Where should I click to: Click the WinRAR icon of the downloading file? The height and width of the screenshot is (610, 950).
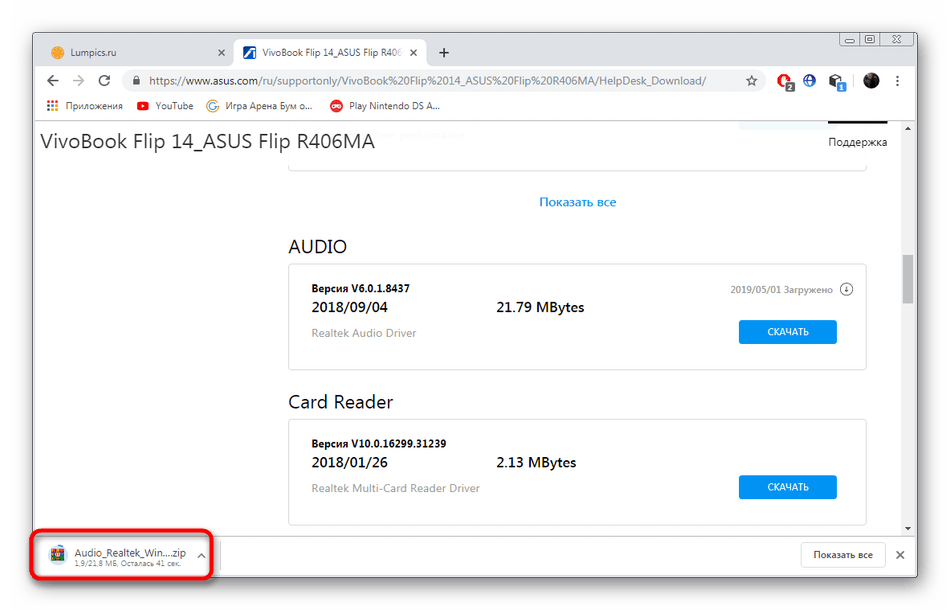point(58,554)
